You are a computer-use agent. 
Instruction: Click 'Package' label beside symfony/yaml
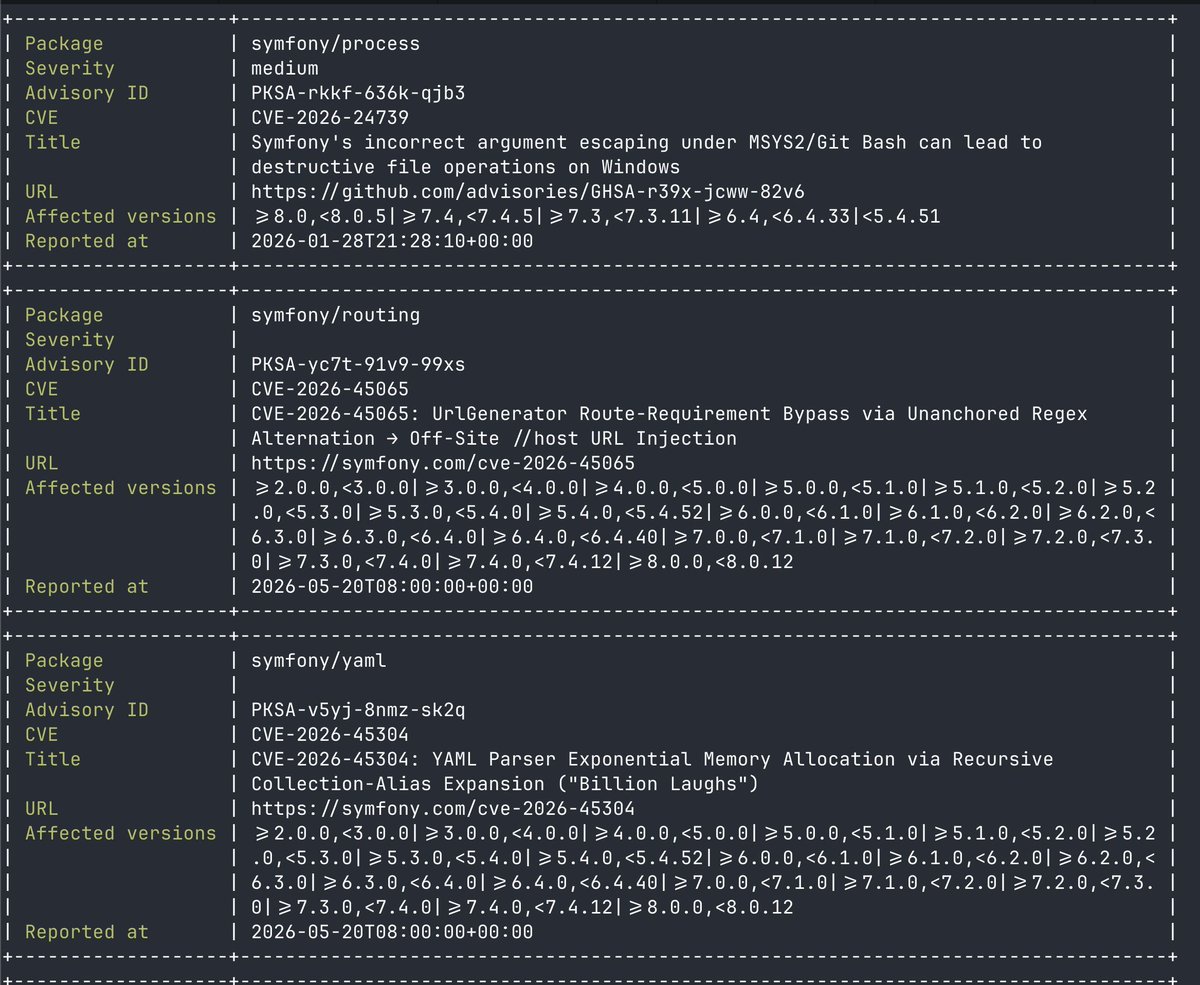64,660
